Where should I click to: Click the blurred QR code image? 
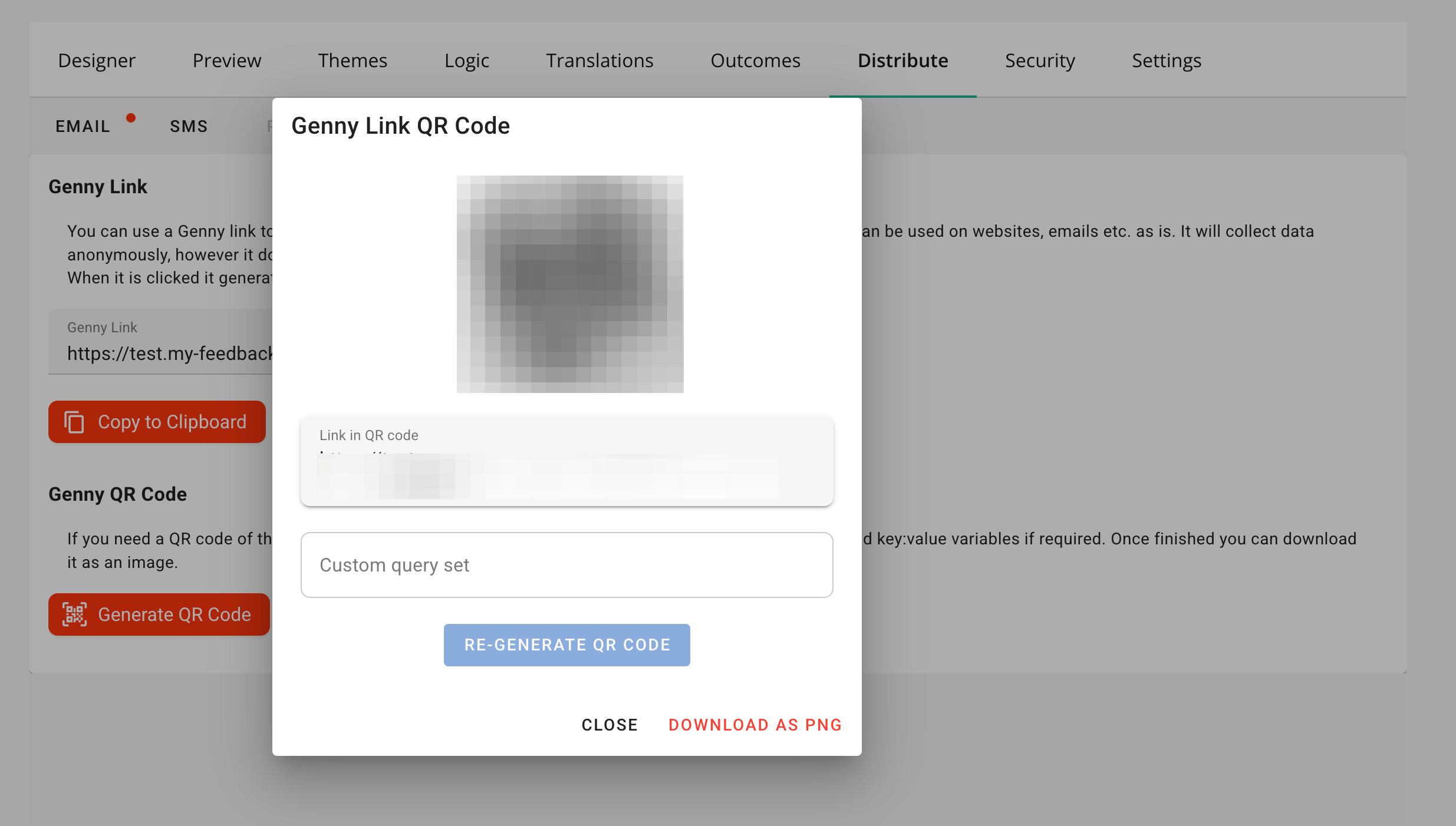pyautogui.click(x=570, y=284)
